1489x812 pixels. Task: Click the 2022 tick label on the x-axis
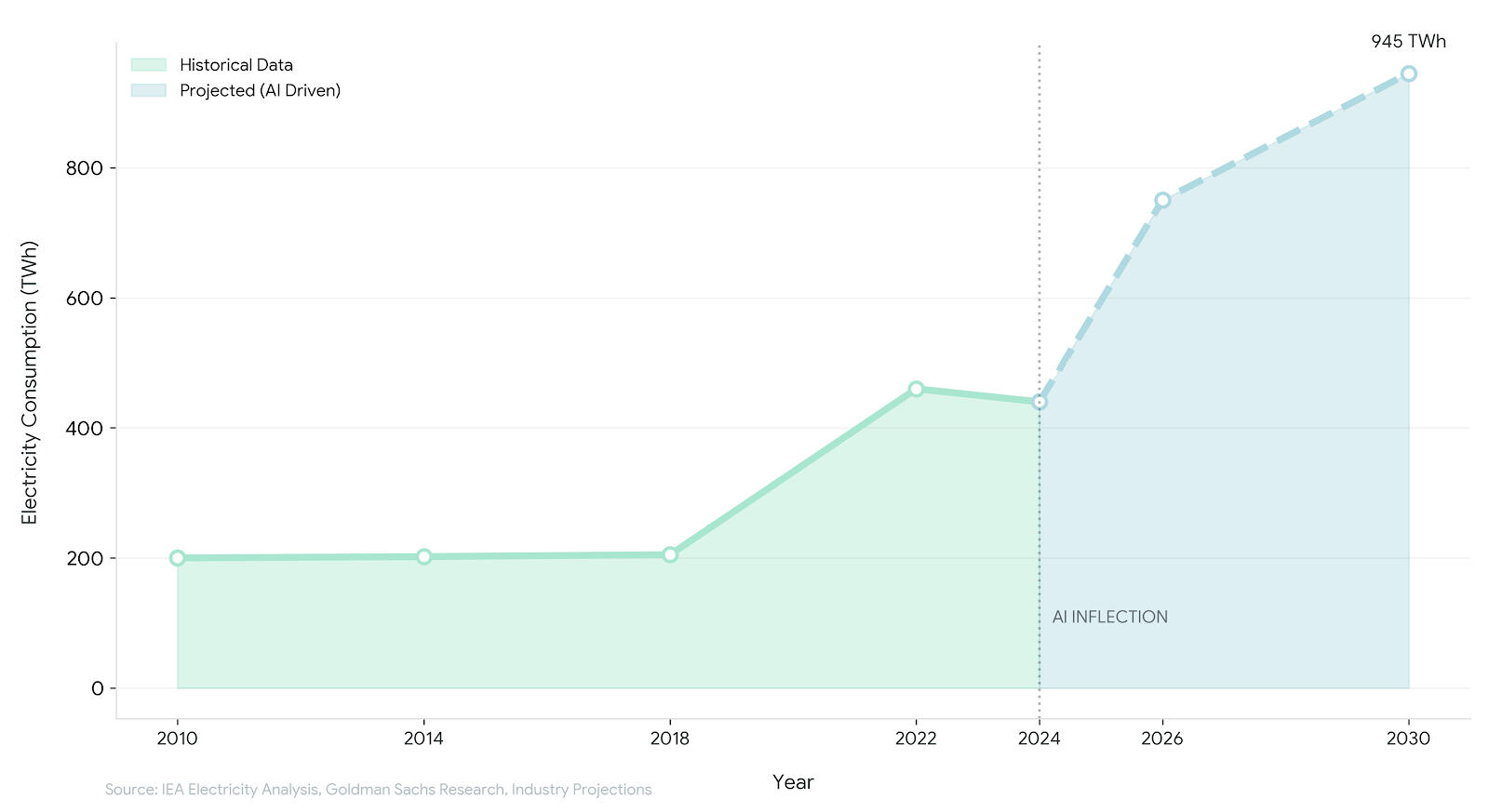[x=916, y=739]
